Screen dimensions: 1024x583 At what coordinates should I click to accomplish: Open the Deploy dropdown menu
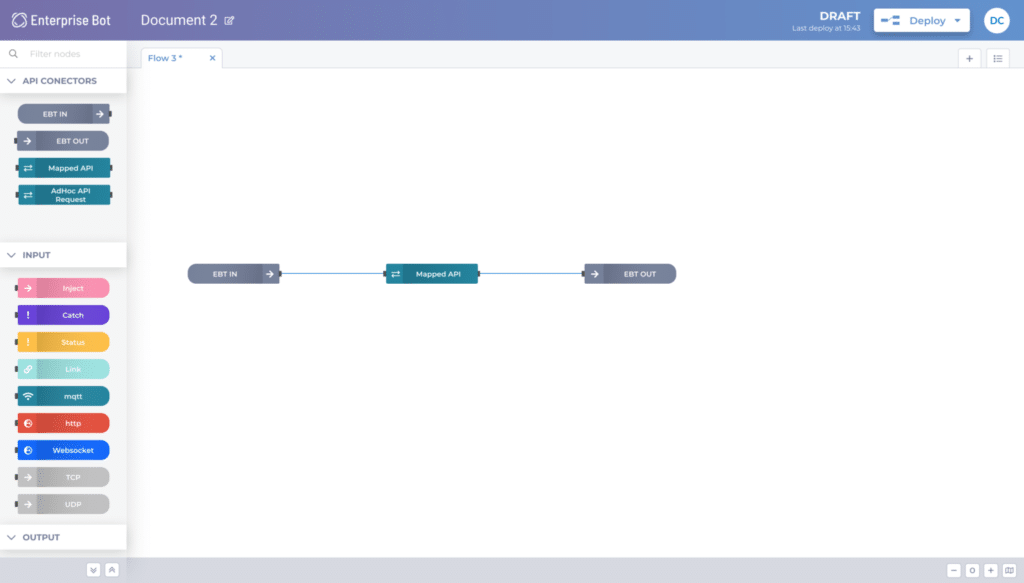(960, 20)
